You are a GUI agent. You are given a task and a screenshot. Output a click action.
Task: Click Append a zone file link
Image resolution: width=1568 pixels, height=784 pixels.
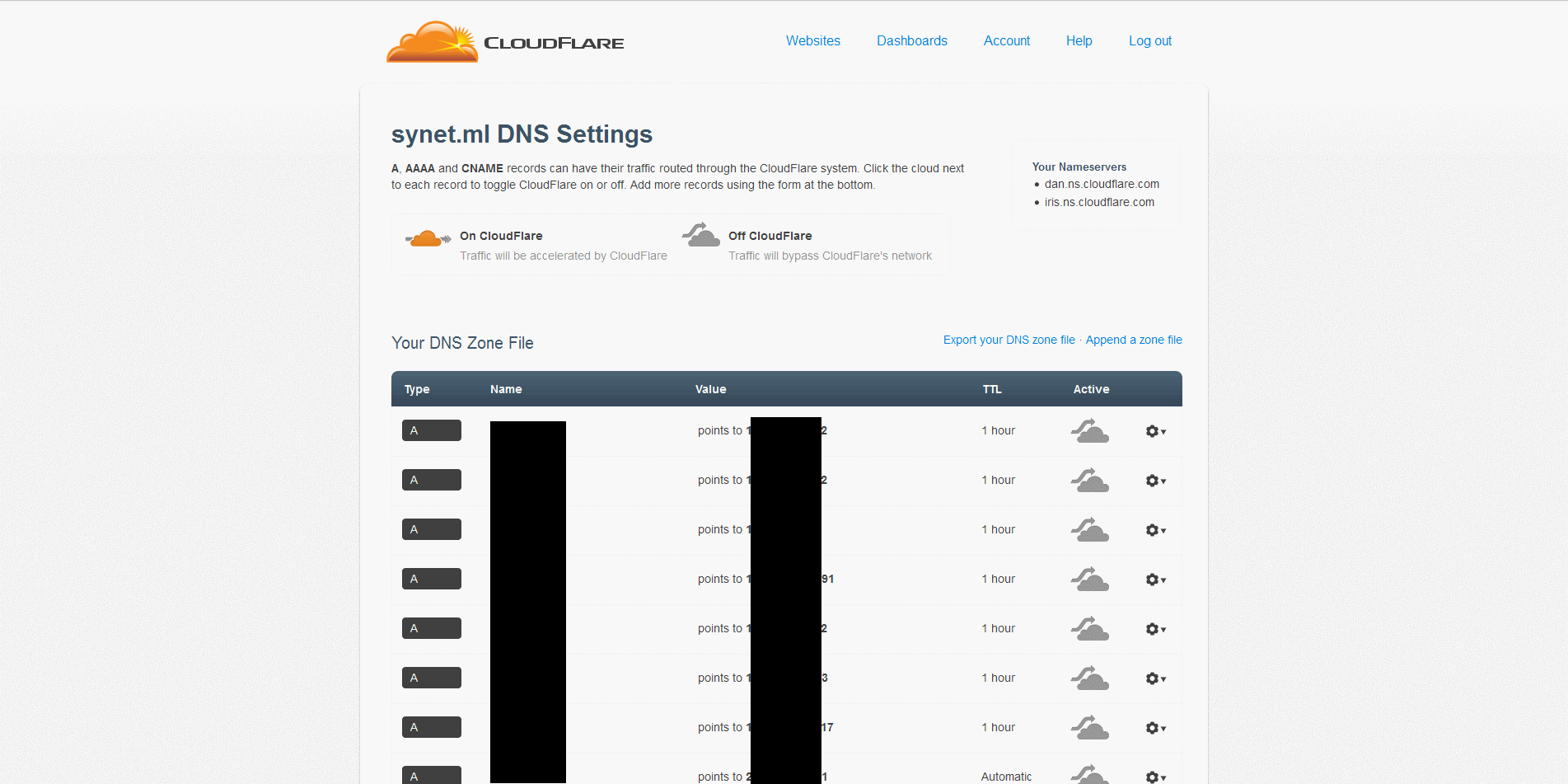coord(1133,340)
